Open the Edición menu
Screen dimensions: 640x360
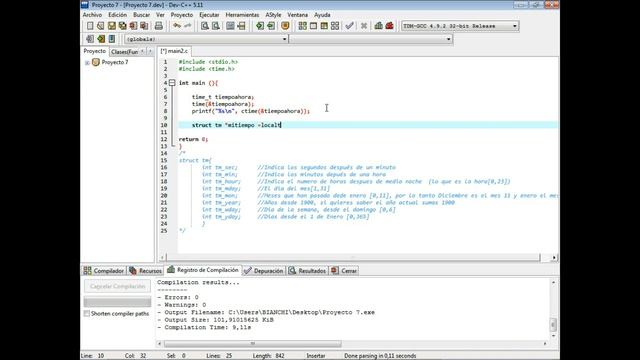118,15
